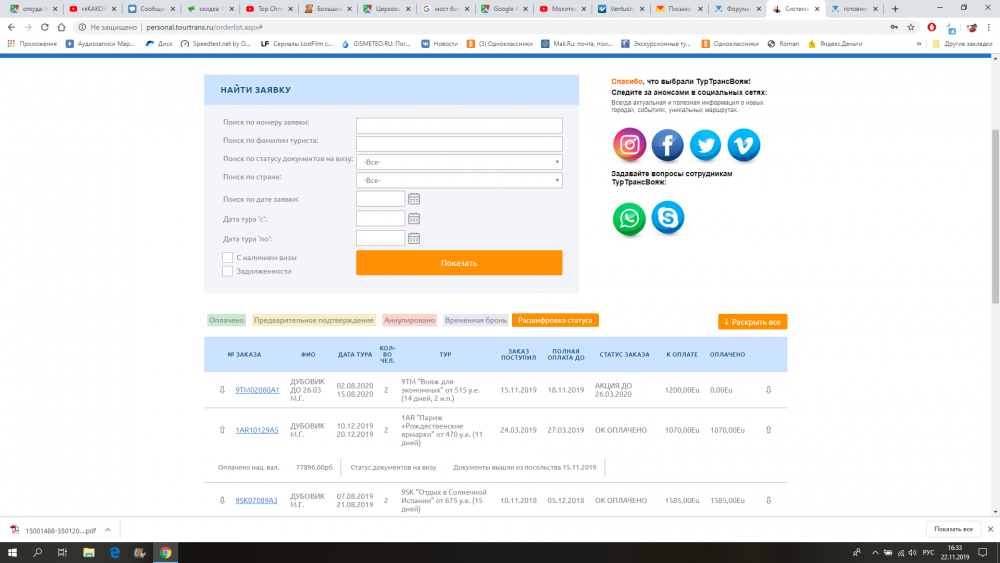Open WhatsApp chat icon
1000x563 pixels.
630,218
